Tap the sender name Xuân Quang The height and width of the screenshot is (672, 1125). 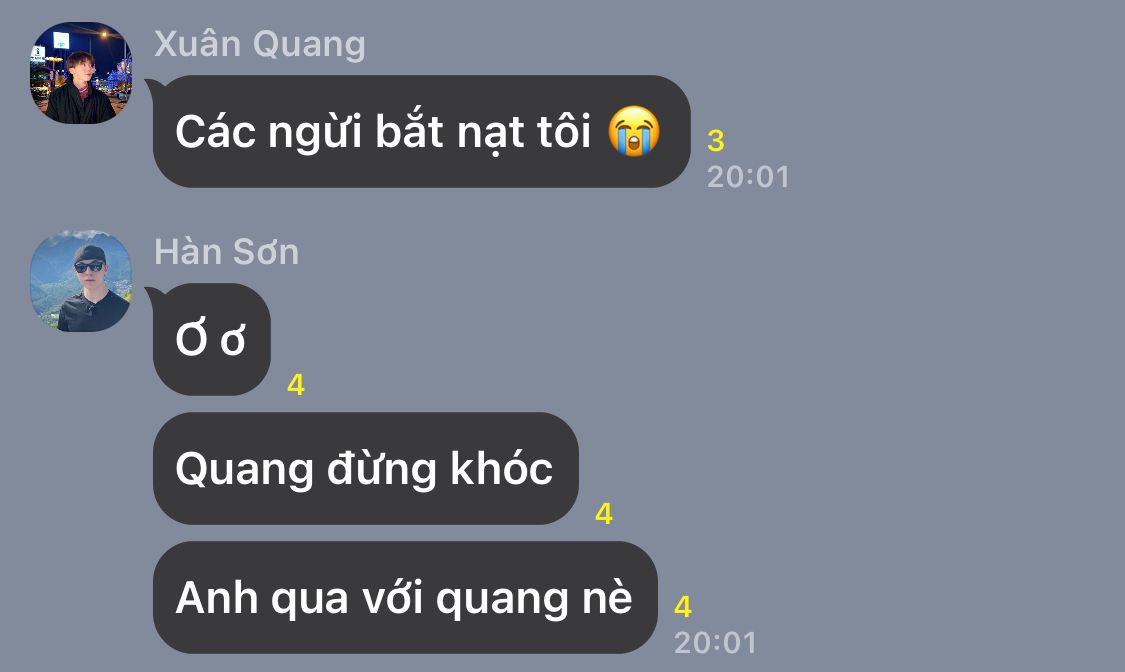[x=260, y=44]
